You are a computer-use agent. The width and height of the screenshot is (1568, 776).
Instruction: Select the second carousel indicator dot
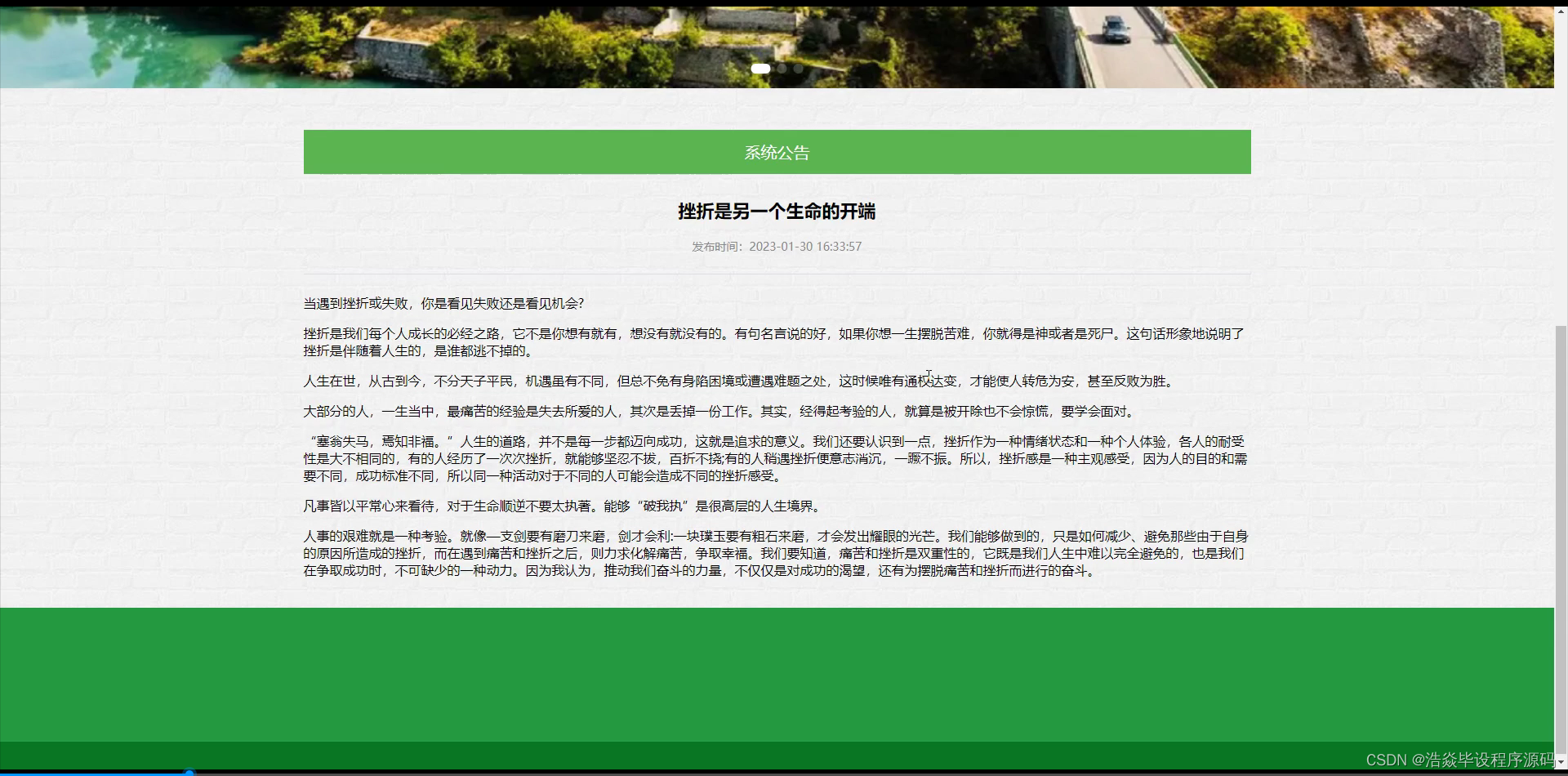point(782,69)
